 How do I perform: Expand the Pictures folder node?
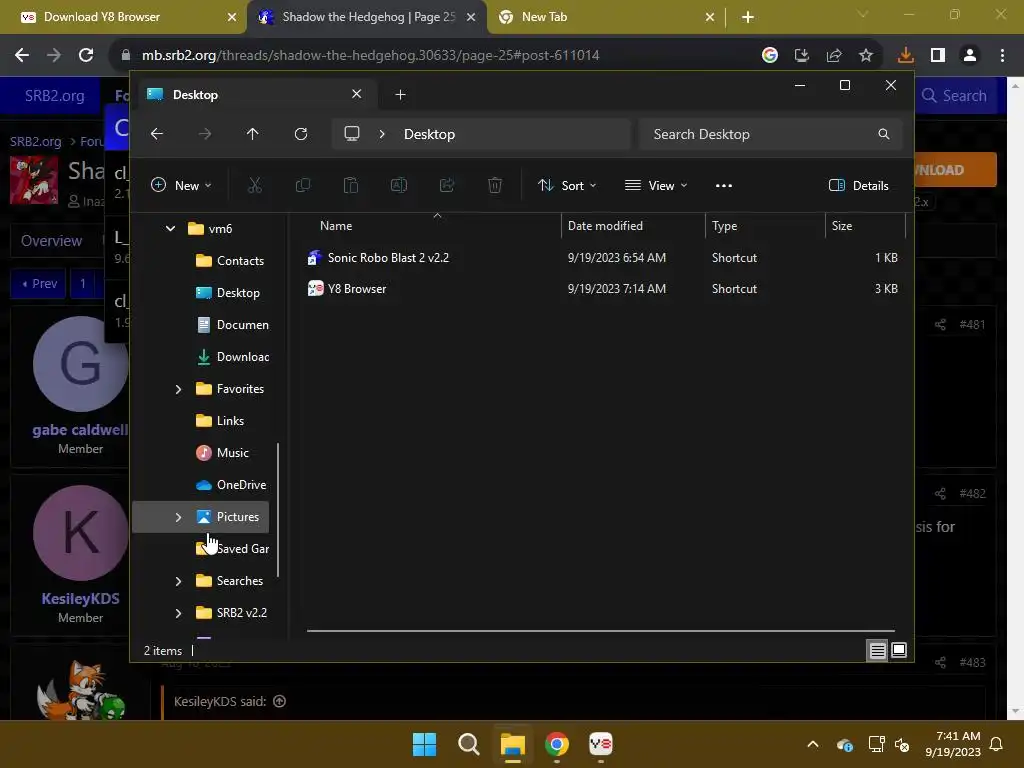[x=178, y=517]
